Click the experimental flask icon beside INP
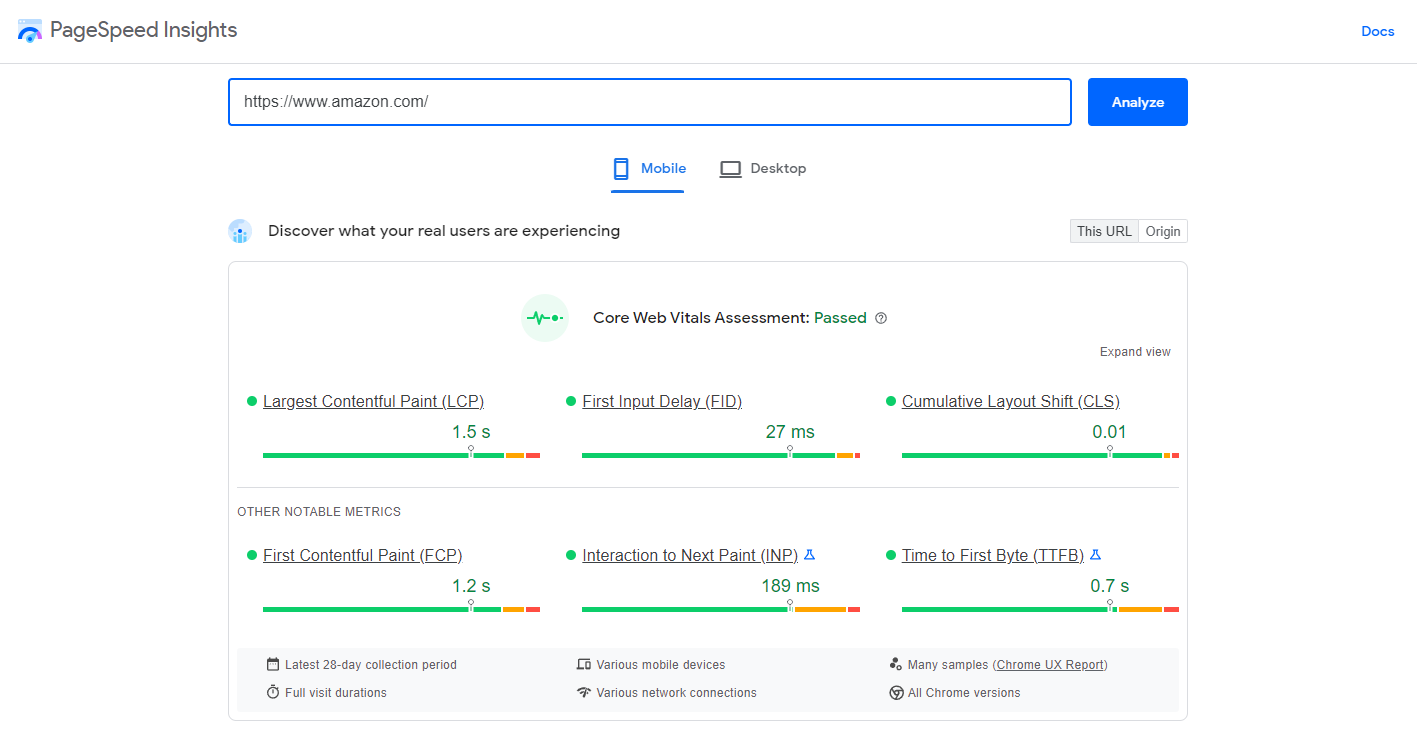Image resolution: width=1417 pixels, height=743 pixels. tap(810, 555)
